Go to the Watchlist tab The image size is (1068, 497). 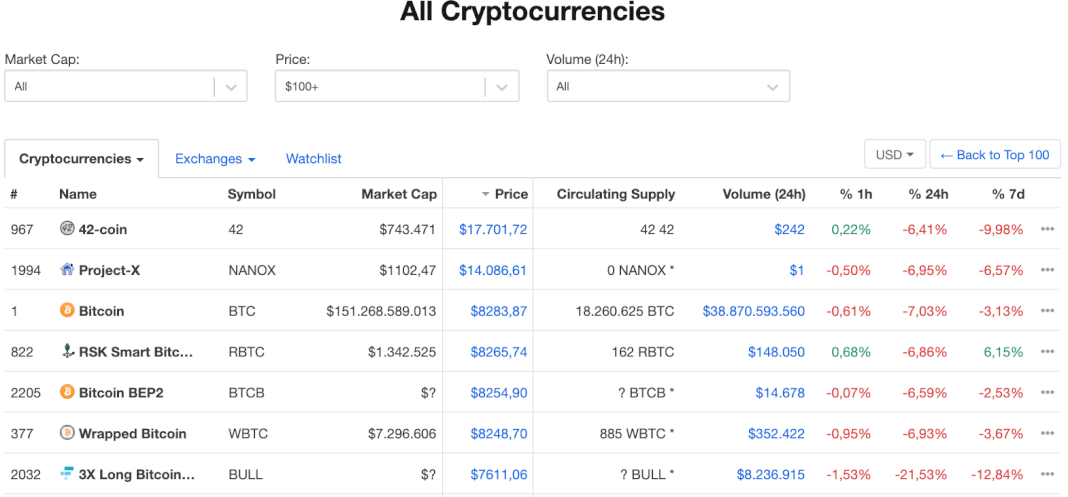[x=313, y=159]
